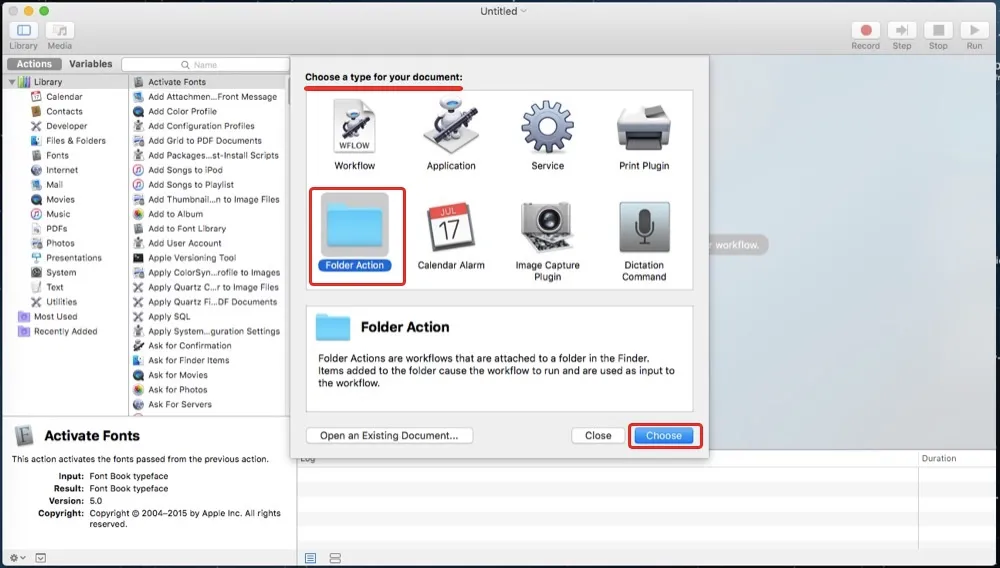Select the Music library category
1000x568 pixels.
[58, 214]
